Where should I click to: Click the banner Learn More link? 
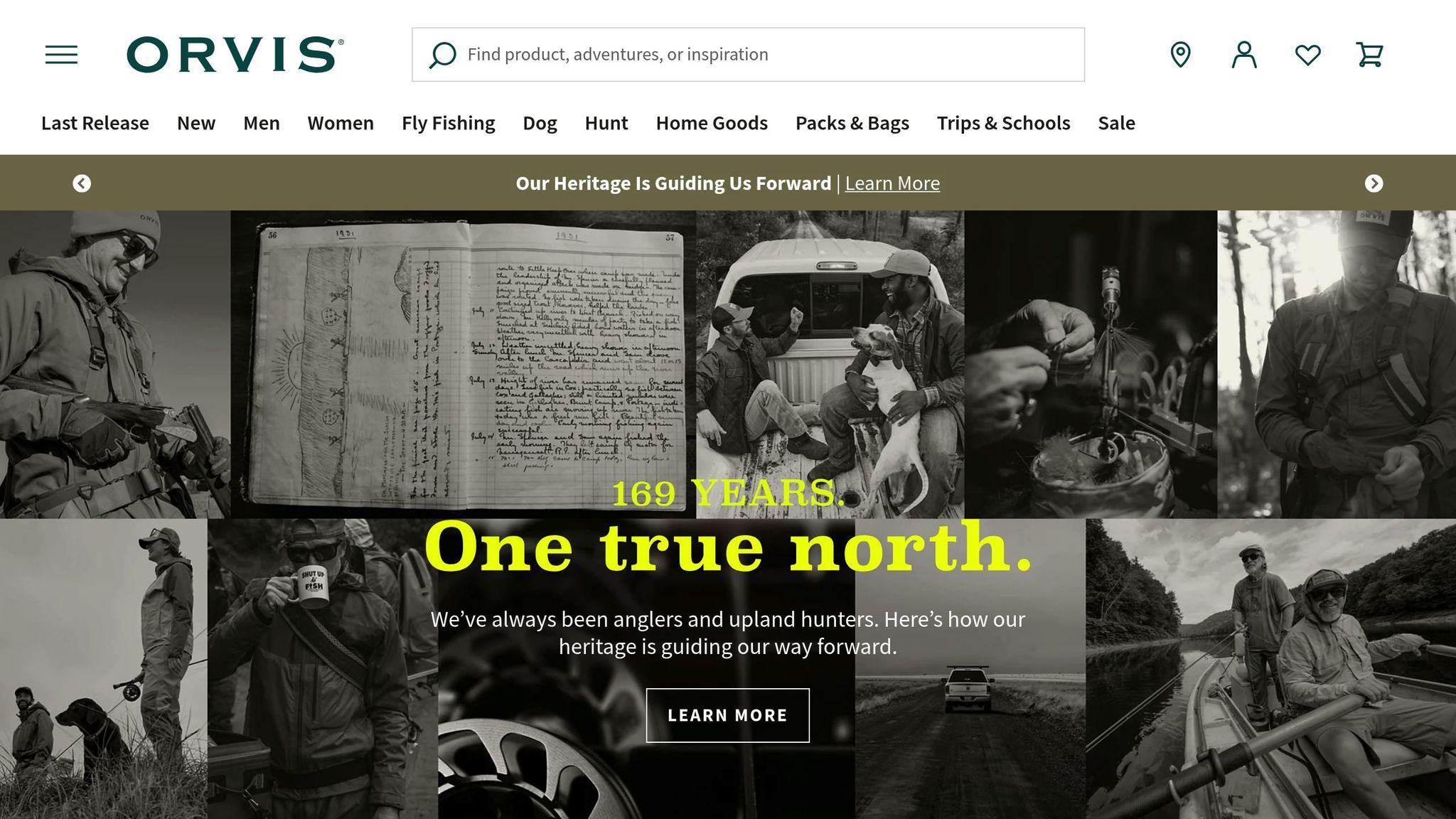coord(892,183)
